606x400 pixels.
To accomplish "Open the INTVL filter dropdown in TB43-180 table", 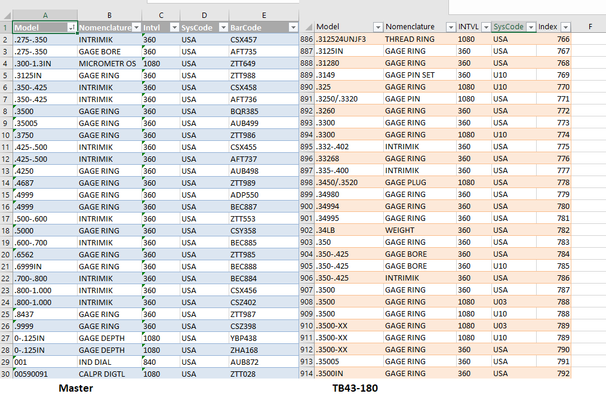I will point(486,27).
